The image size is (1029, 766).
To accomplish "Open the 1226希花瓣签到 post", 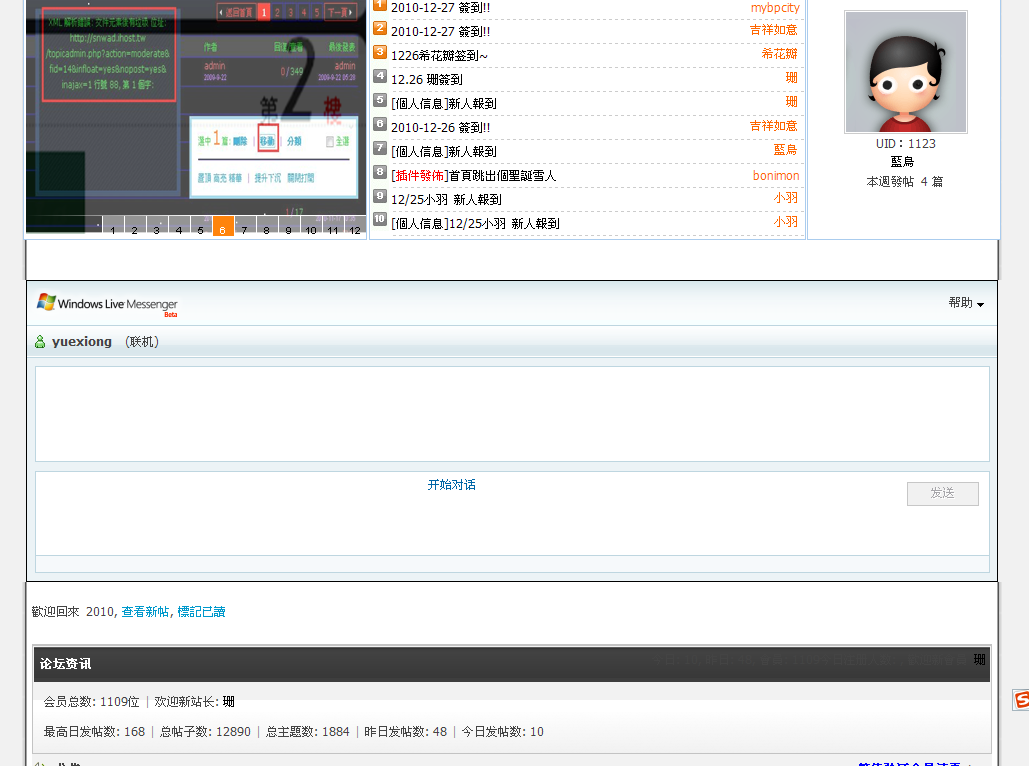I will tap(439, 56).
